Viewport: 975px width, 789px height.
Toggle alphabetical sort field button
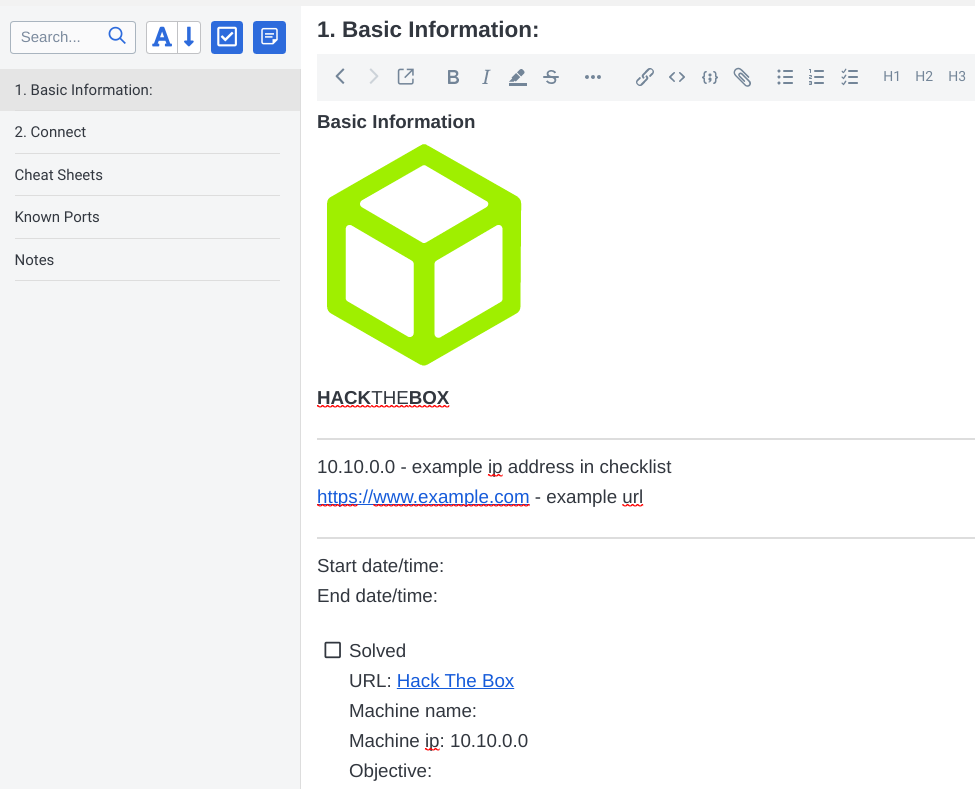pos(162,37)
